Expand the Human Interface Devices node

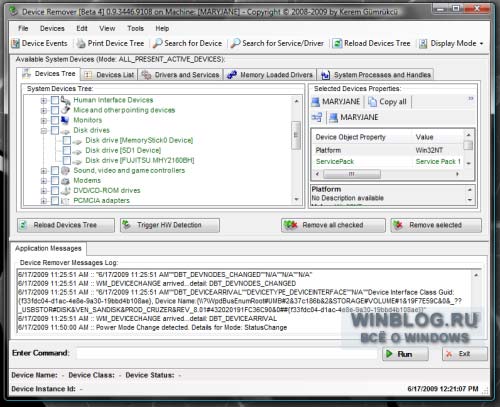pyautogui.click(x=44, y=100)
